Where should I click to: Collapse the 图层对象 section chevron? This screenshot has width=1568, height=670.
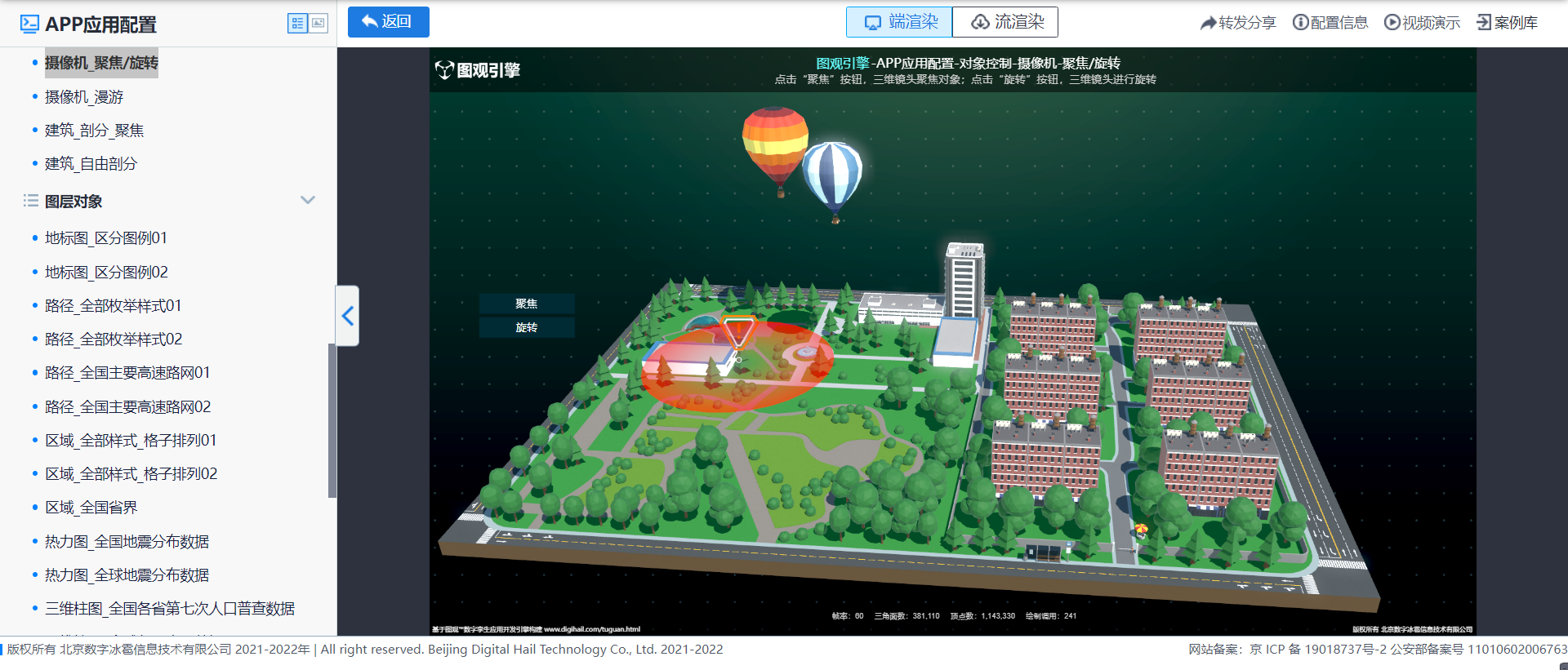coord(308,200)
